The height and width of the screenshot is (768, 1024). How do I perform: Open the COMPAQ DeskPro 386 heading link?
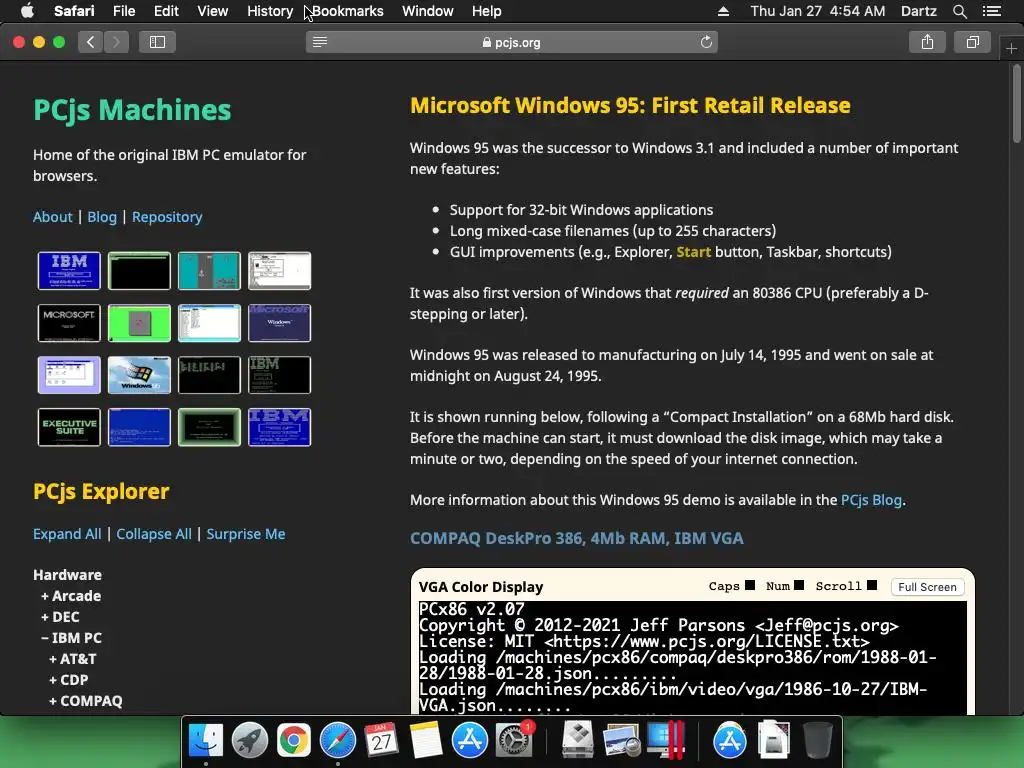point(577,538)
